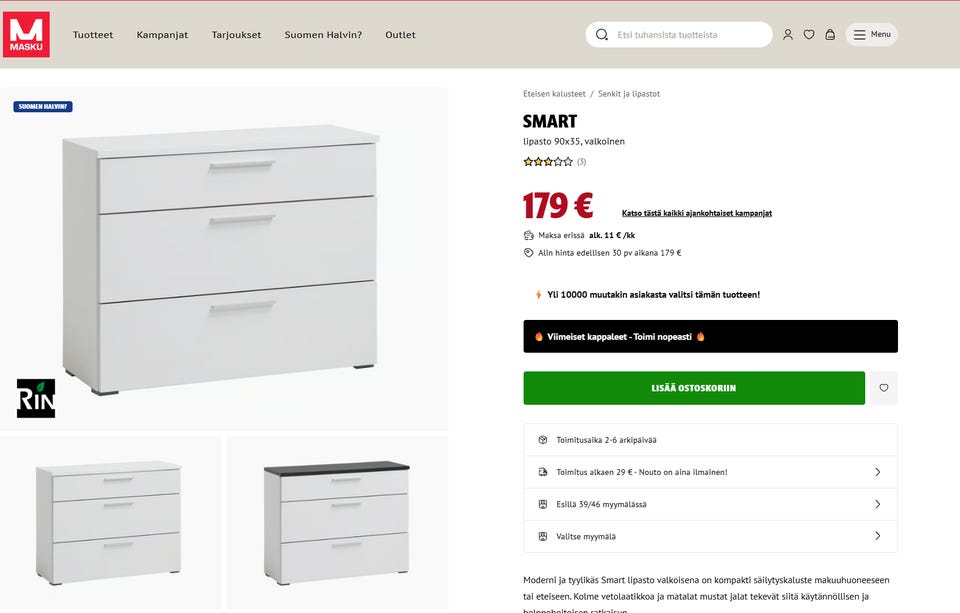Click the Masku logo
The height and width of the screenshot is (613, 960).
pos(26,34)
